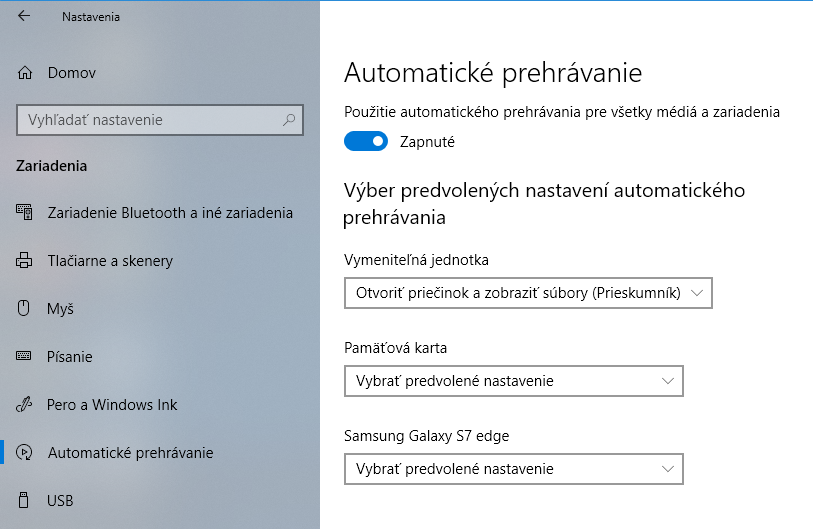
Task: Select Pero a Windows Ink settings
Action: 112,405
